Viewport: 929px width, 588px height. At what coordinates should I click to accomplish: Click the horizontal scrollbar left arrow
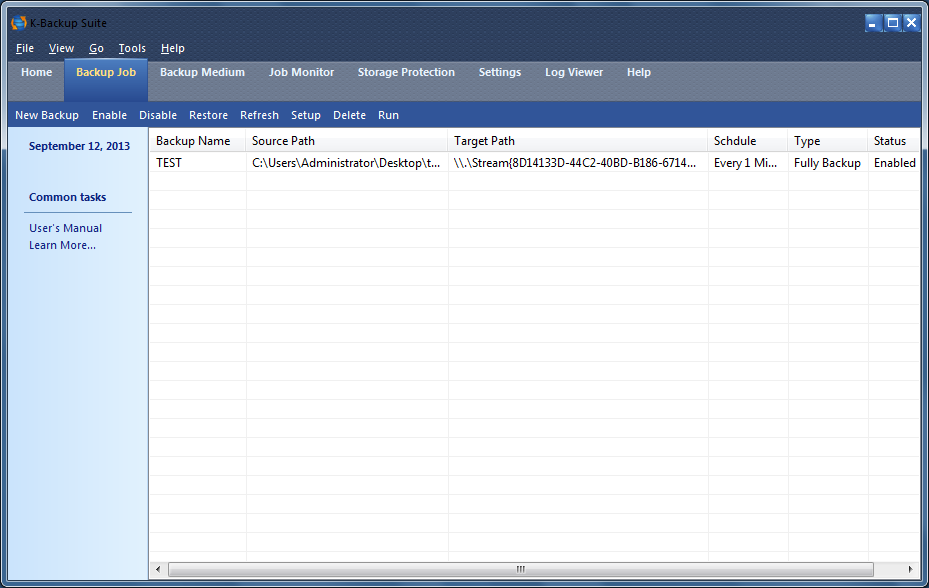158,569
